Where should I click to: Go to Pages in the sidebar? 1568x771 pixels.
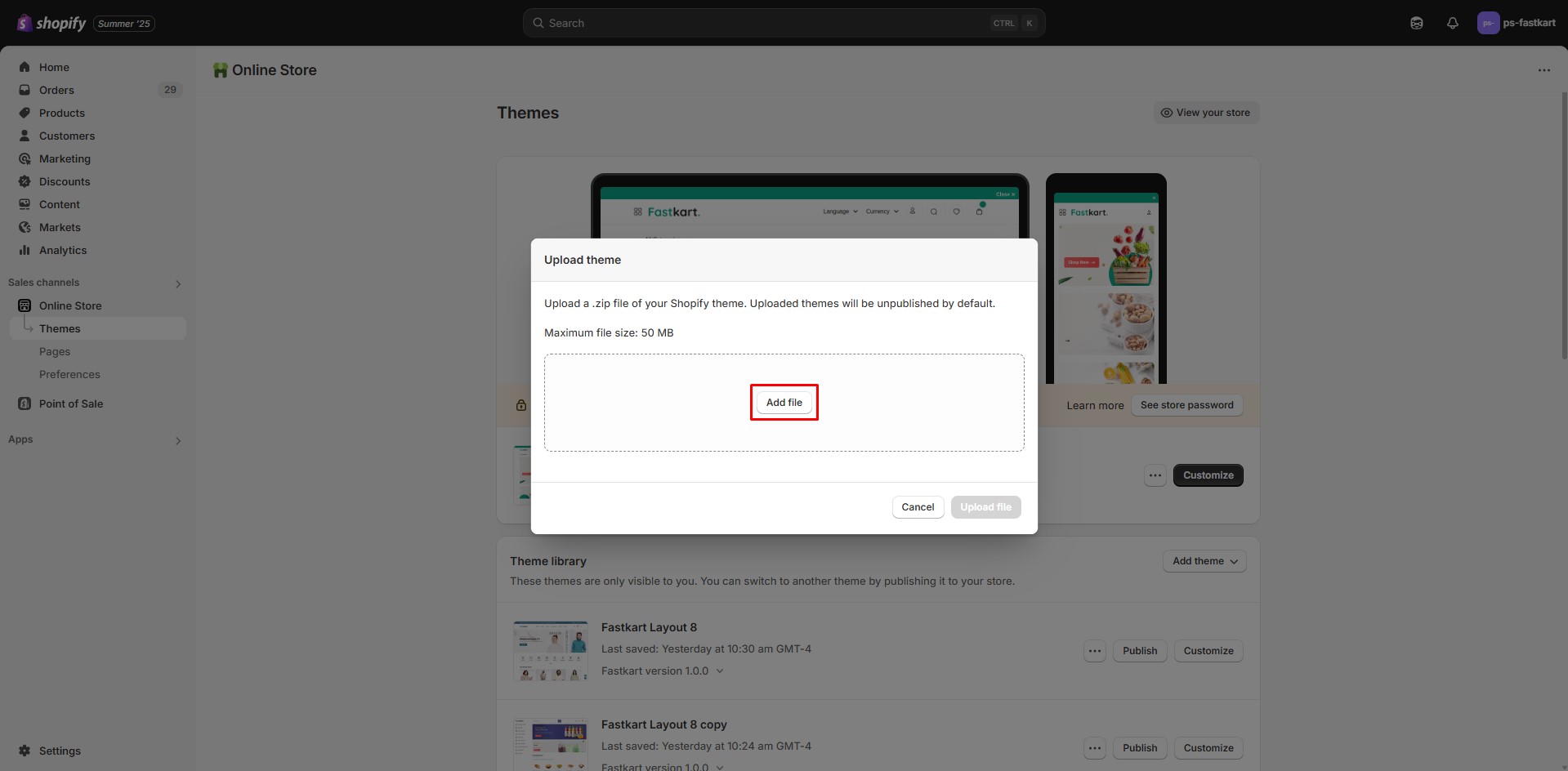pos(55,351)
